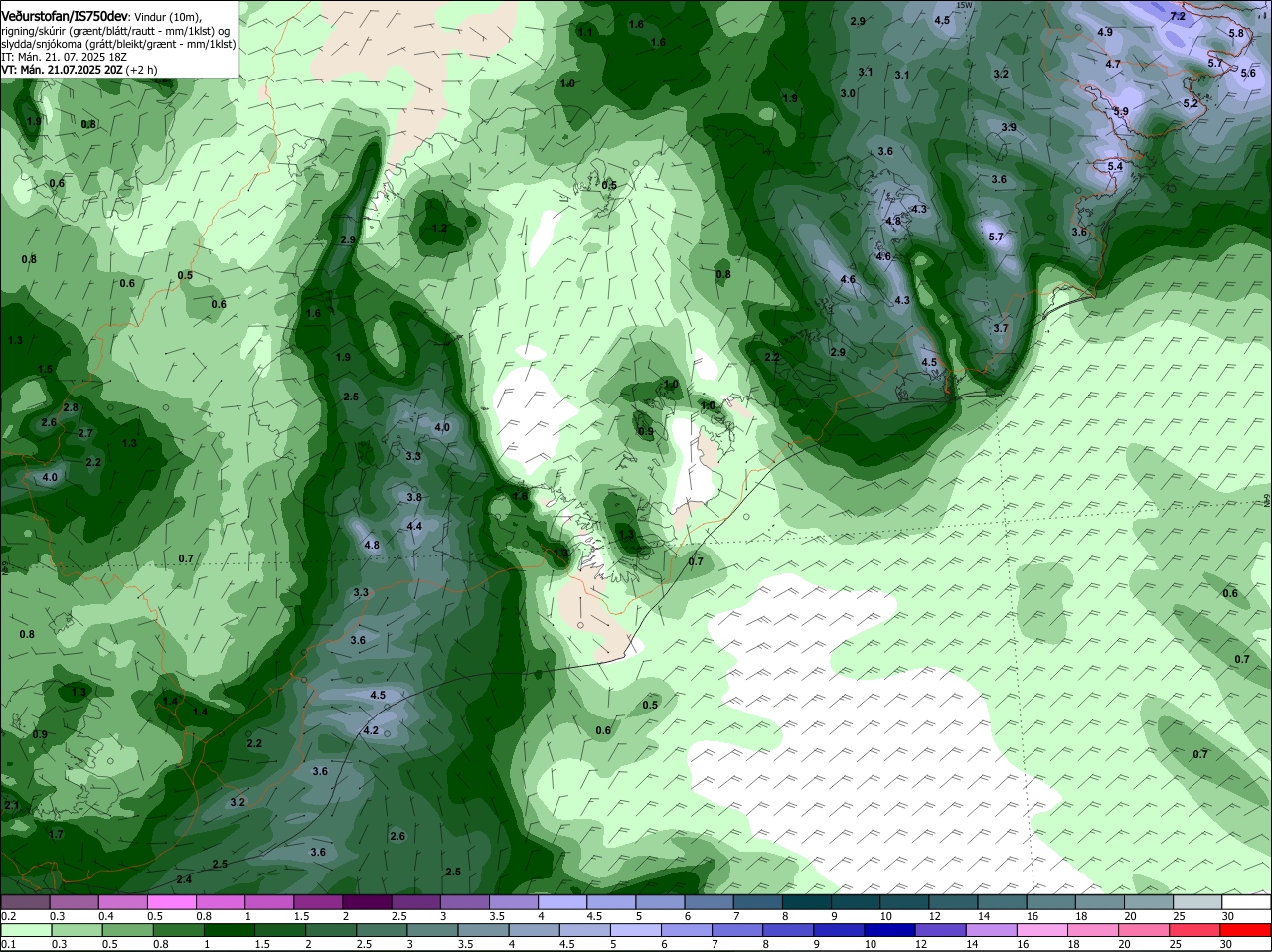The width and height of the screenshot is (1272, 952).
Task: Pick the dark purple swatch between 2 and 2.5 in snow legend
Action: [367, 902]
